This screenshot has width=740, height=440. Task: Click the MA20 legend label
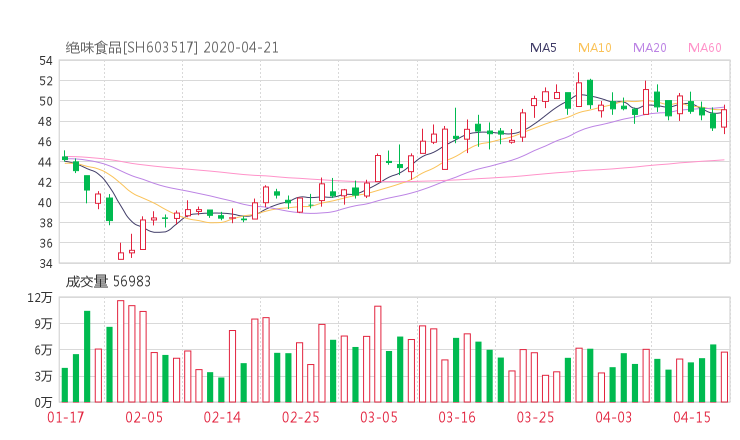pyautogui.click(x=650, y=48)
